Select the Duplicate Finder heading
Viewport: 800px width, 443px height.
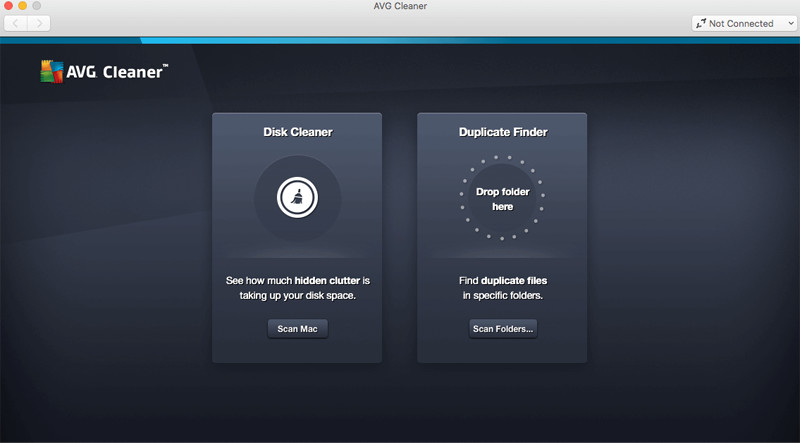coord(502,131)
